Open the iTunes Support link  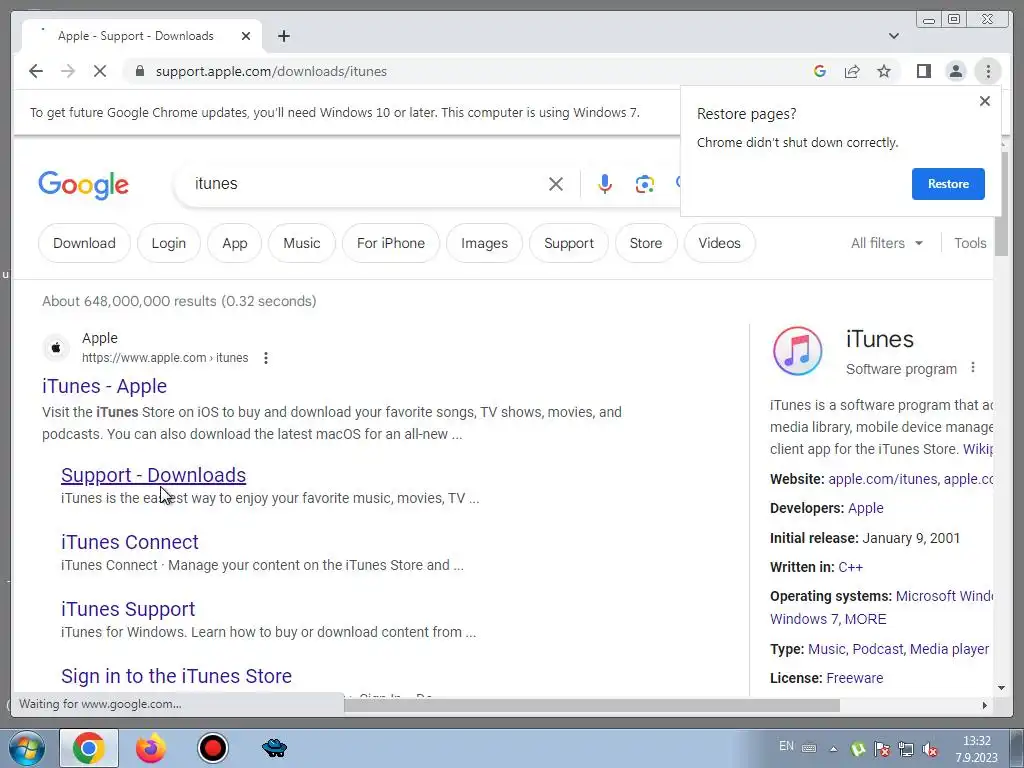tap(128, 609)
